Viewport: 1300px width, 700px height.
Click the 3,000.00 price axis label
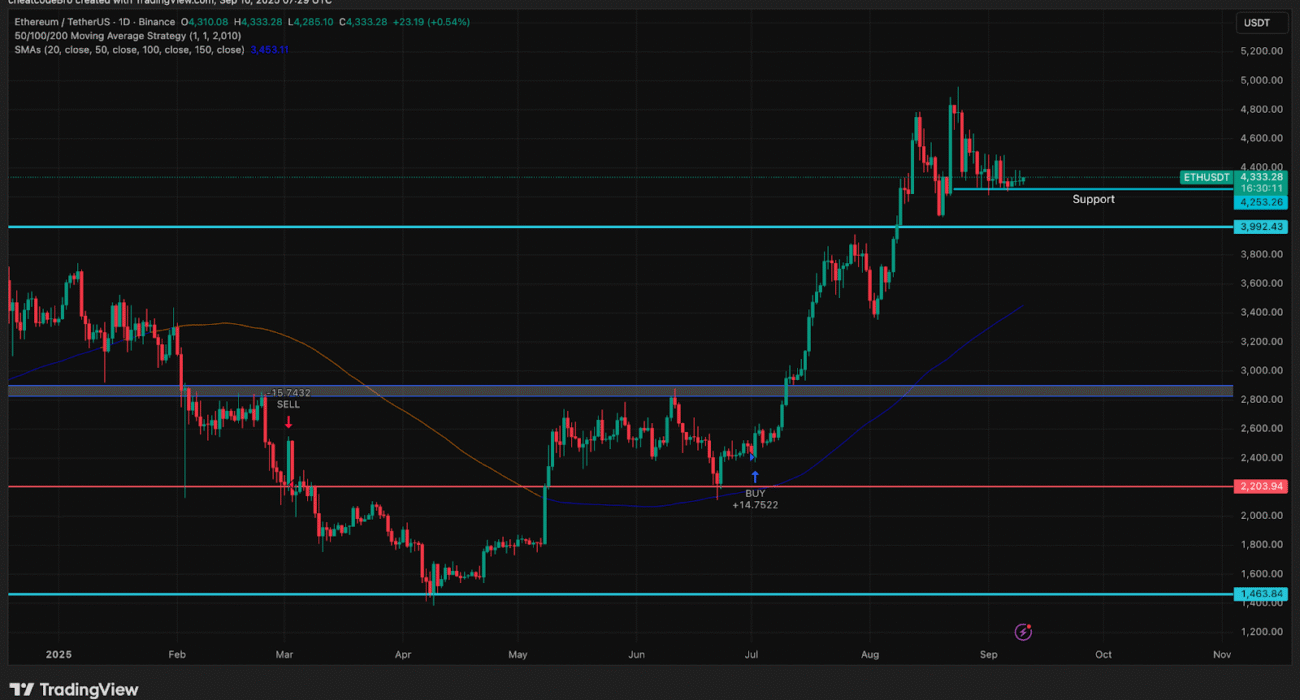[1263, 370]
